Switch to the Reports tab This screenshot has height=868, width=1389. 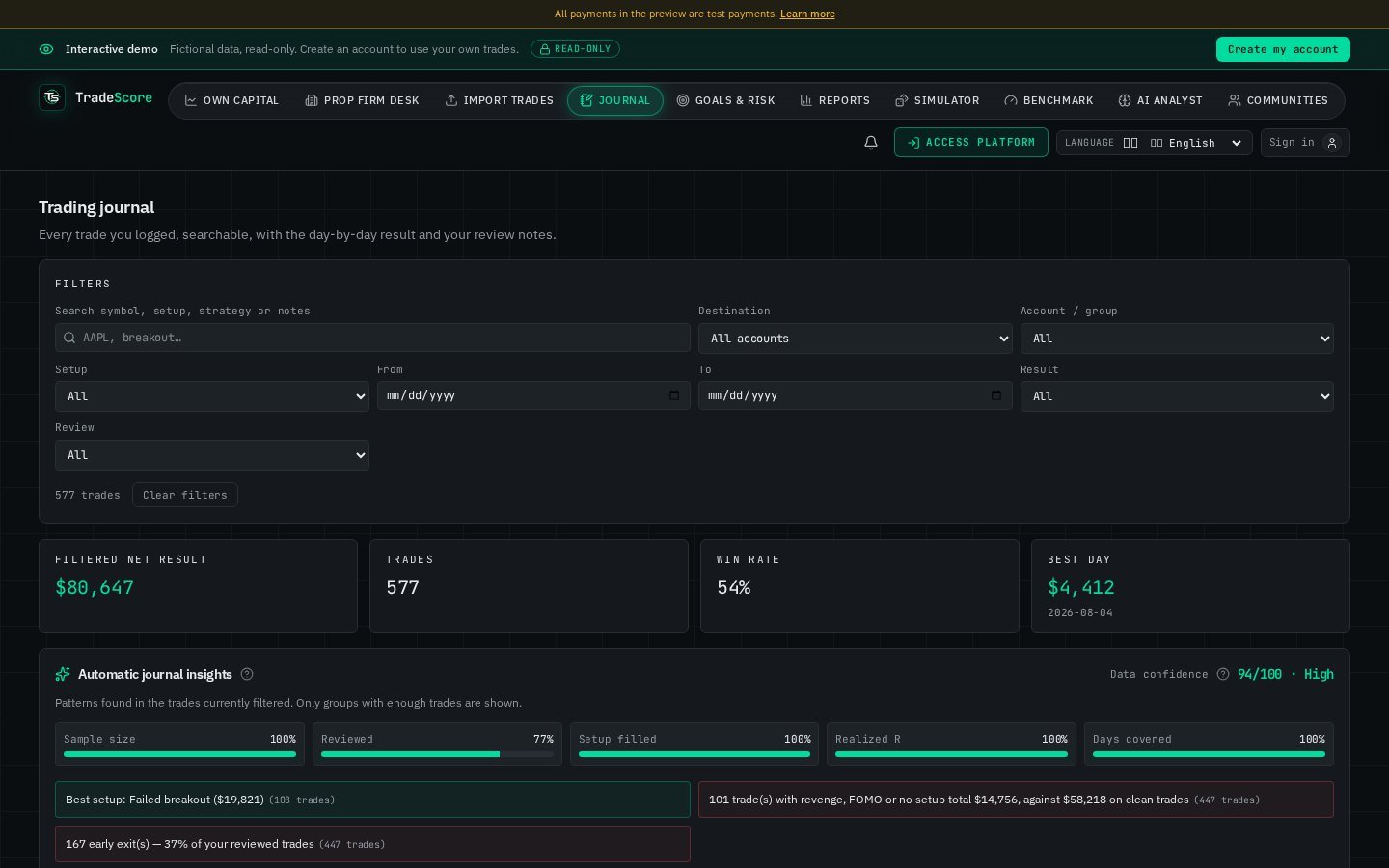tap(834, 100)
